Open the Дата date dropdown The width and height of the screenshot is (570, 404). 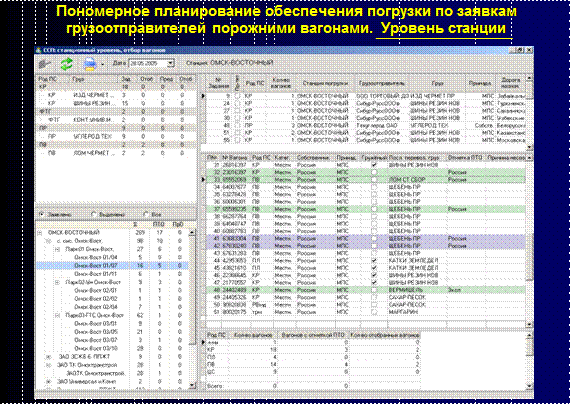170,63
